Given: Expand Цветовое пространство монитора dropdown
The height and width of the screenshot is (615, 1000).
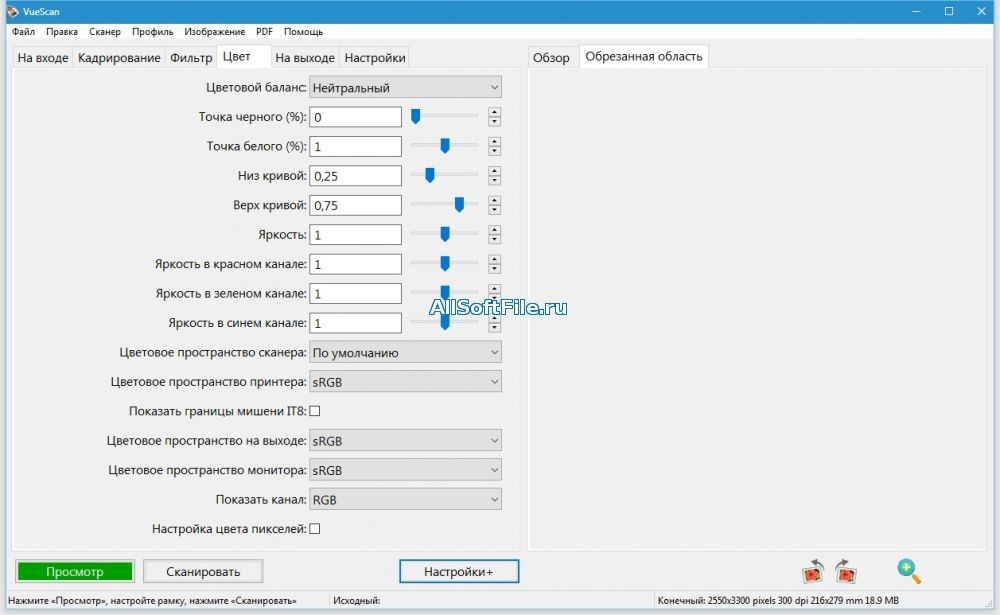Looking at the screenshot, I should point(405,470).
